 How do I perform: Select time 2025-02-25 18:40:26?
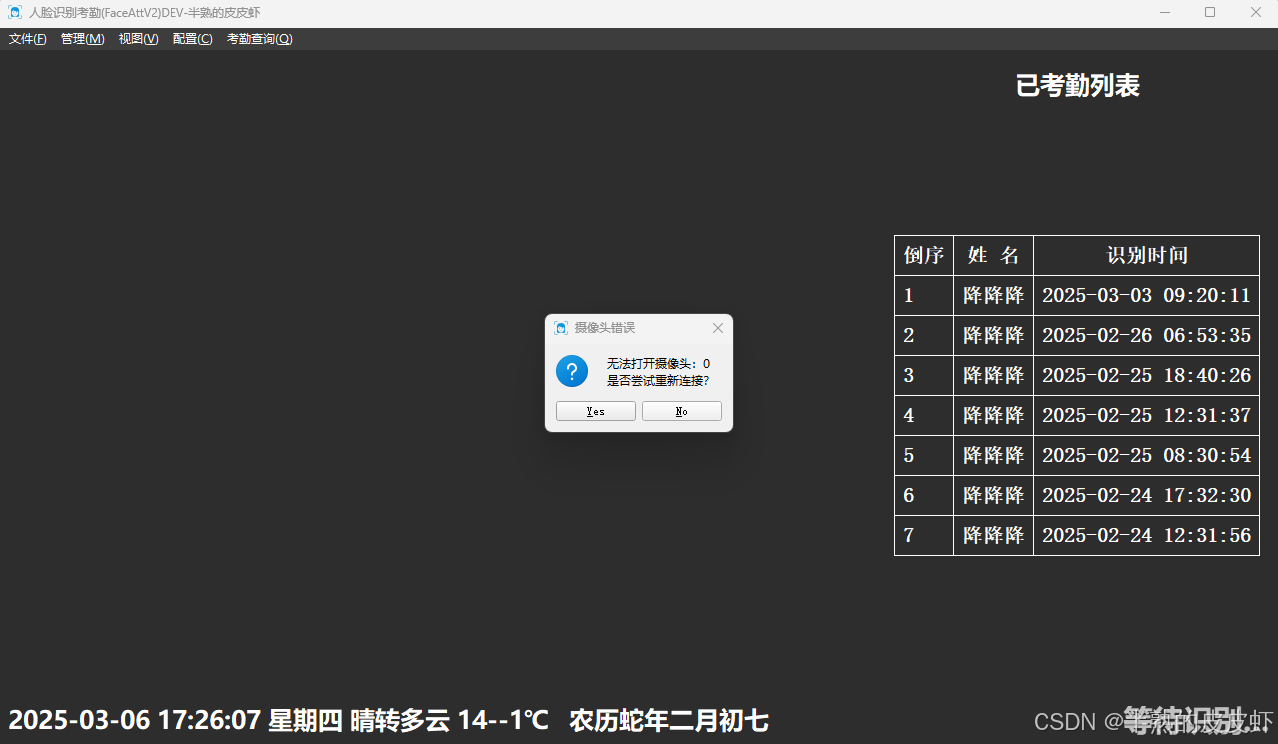coord(1146,375)
